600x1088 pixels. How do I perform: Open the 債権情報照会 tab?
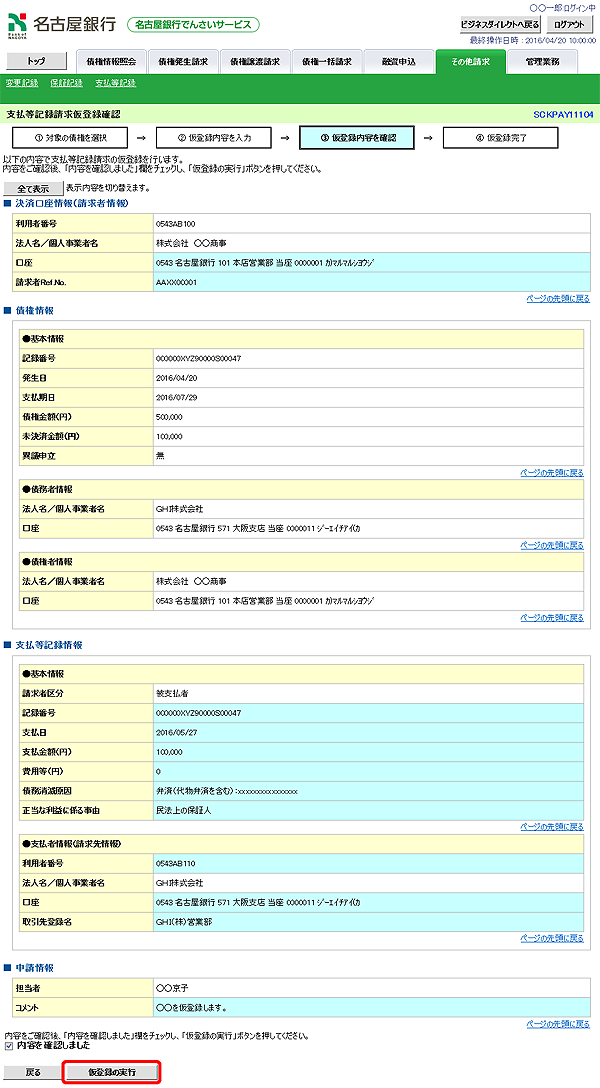(x=112, y=62)
